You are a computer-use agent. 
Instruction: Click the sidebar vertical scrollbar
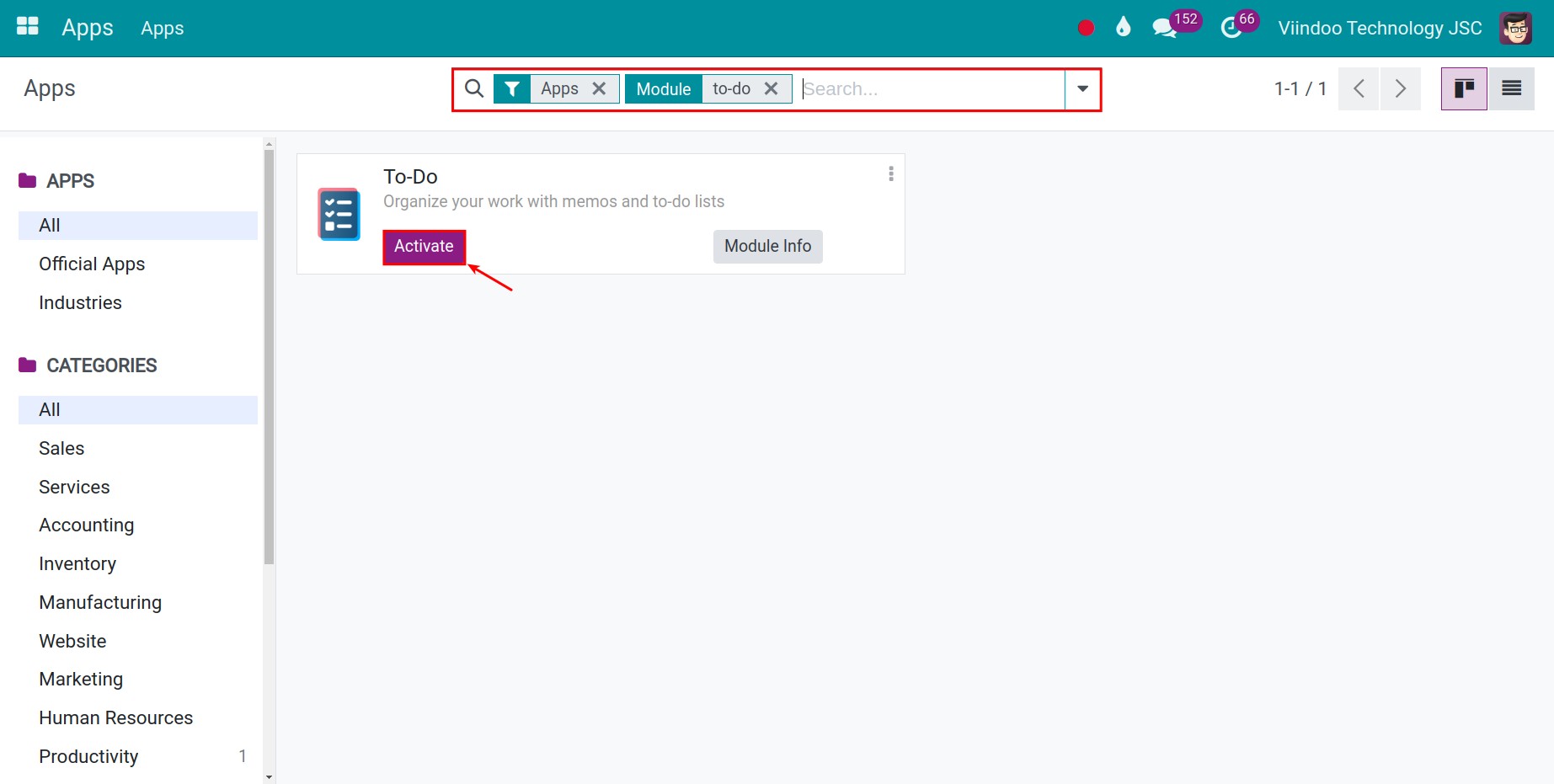coord(270,356)
